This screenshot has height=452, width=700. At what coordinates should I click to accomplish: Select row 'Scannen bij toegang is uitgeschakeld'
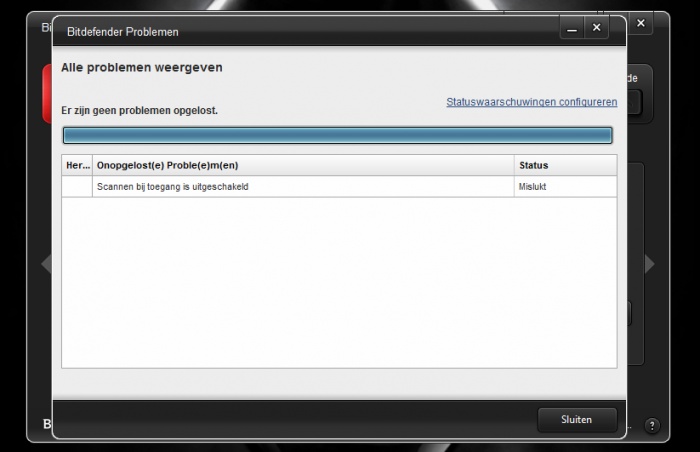pos(339,187)
